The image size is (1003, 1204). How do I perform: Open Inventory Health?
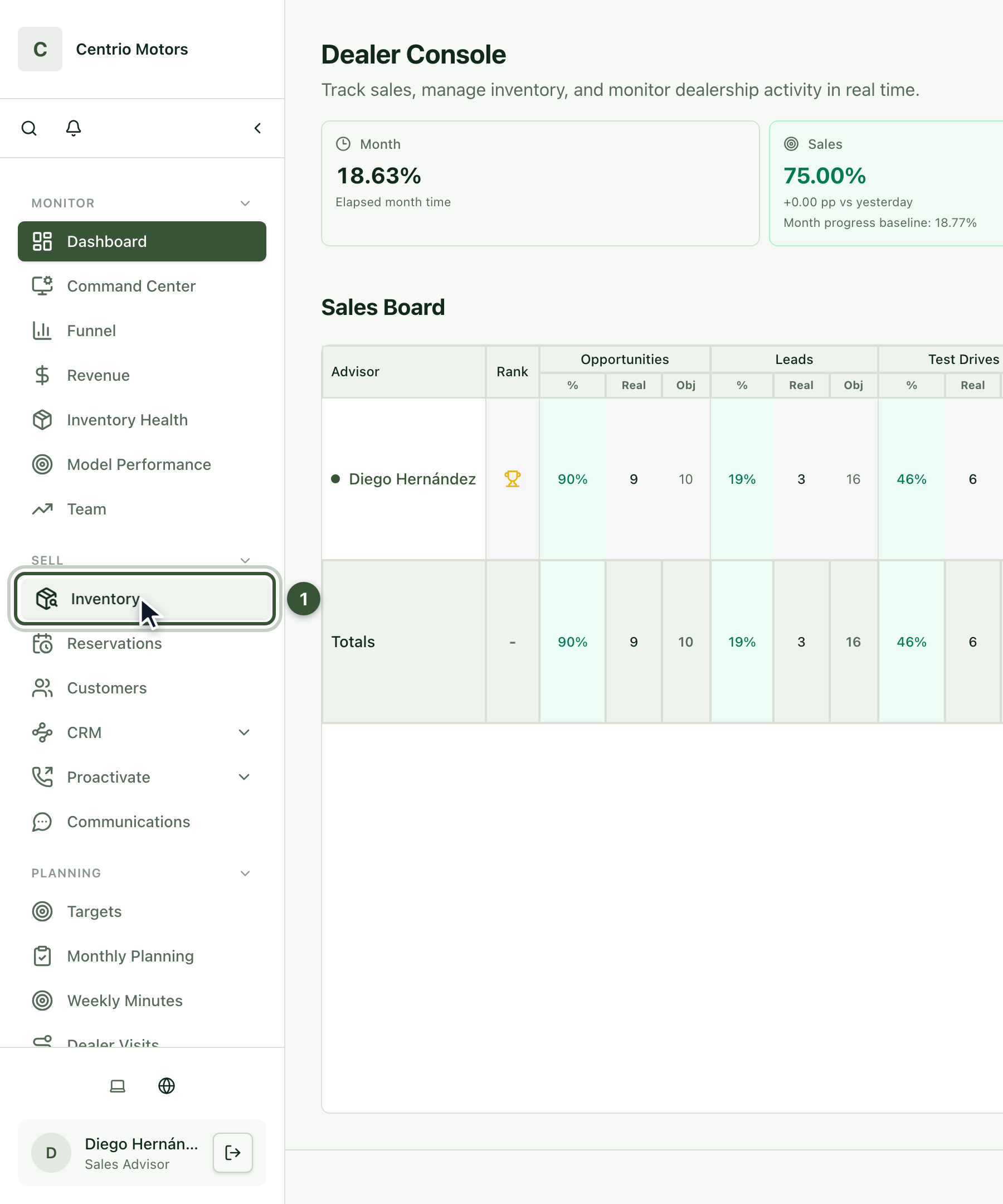pos(142,420)
